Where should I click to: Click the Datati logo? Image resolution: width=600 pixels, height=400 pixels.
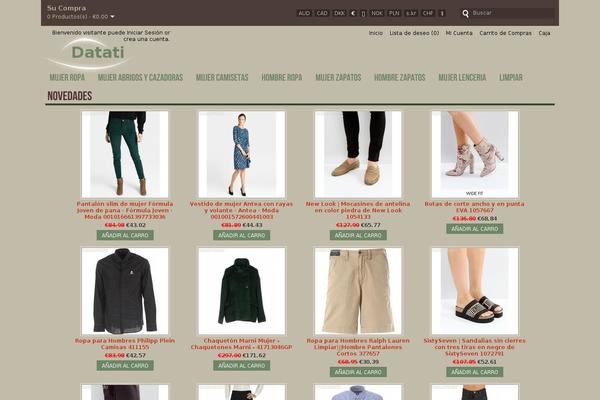pos(90,53)
